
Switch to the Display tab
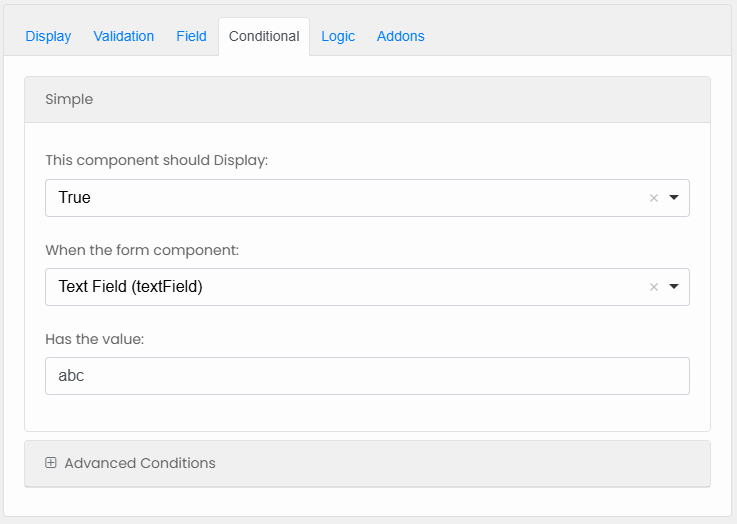pyautogui.click(x=48, y=36)
